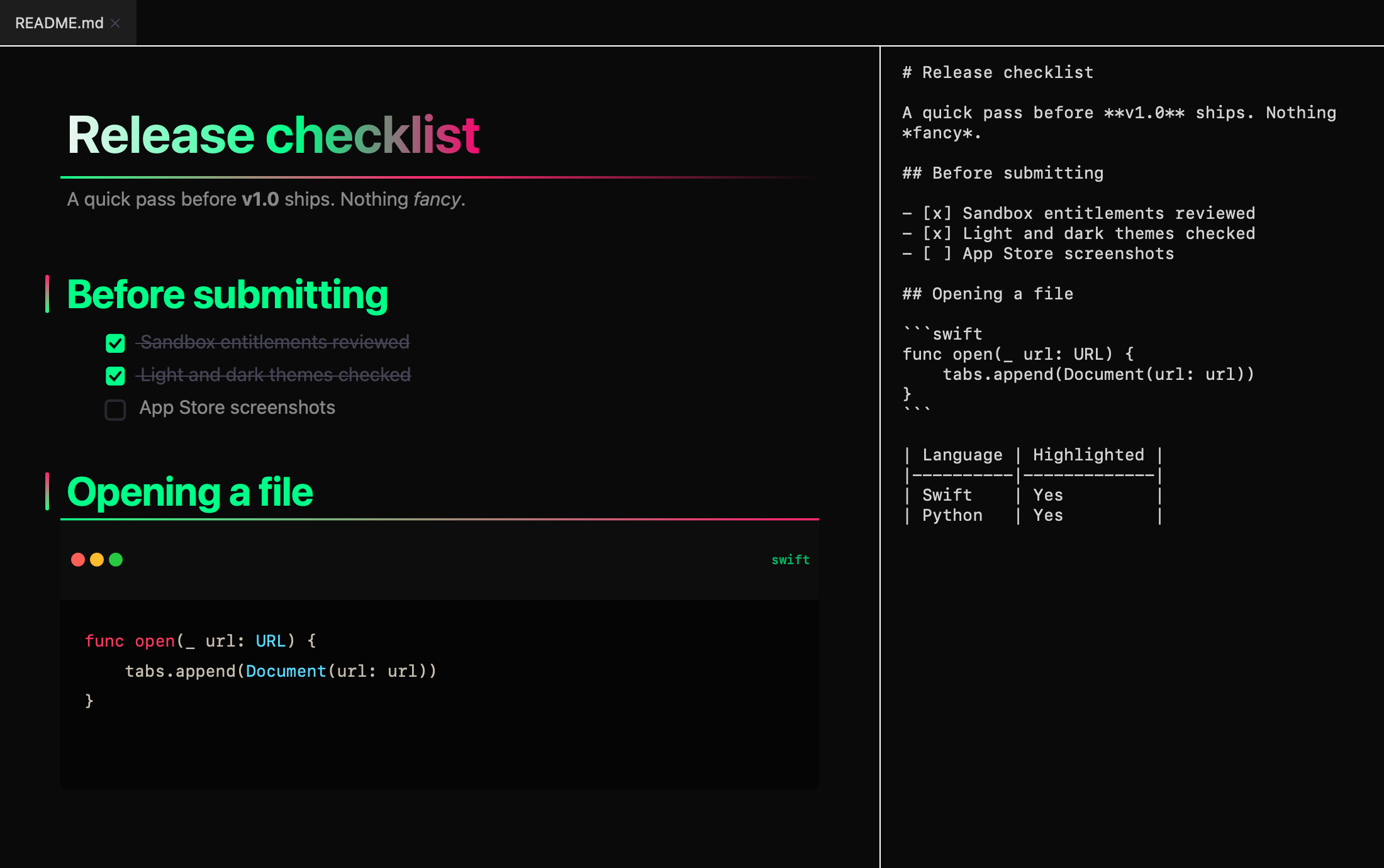The height and width of the screenshot is (868, 1384).
Task: Click the red dot on code block
Action: tap(78, 559)
